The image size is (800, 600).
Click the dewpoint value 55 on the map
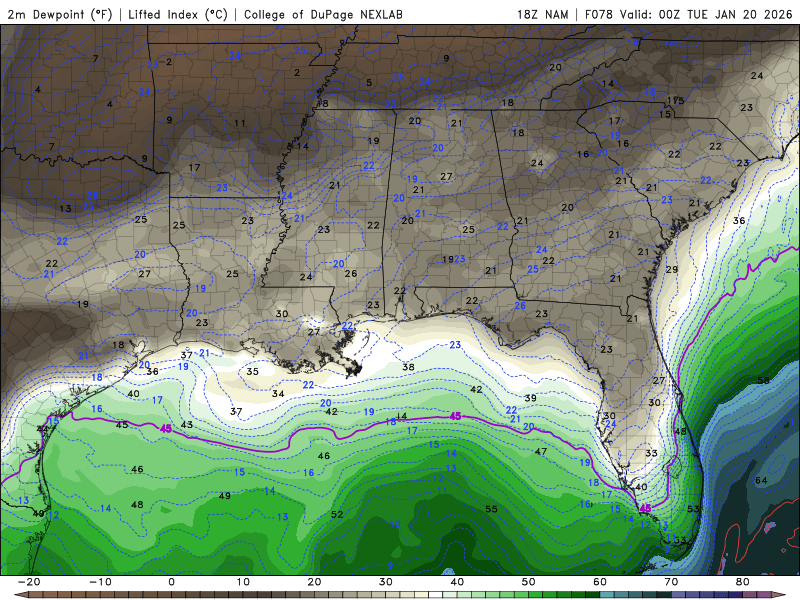491,509
